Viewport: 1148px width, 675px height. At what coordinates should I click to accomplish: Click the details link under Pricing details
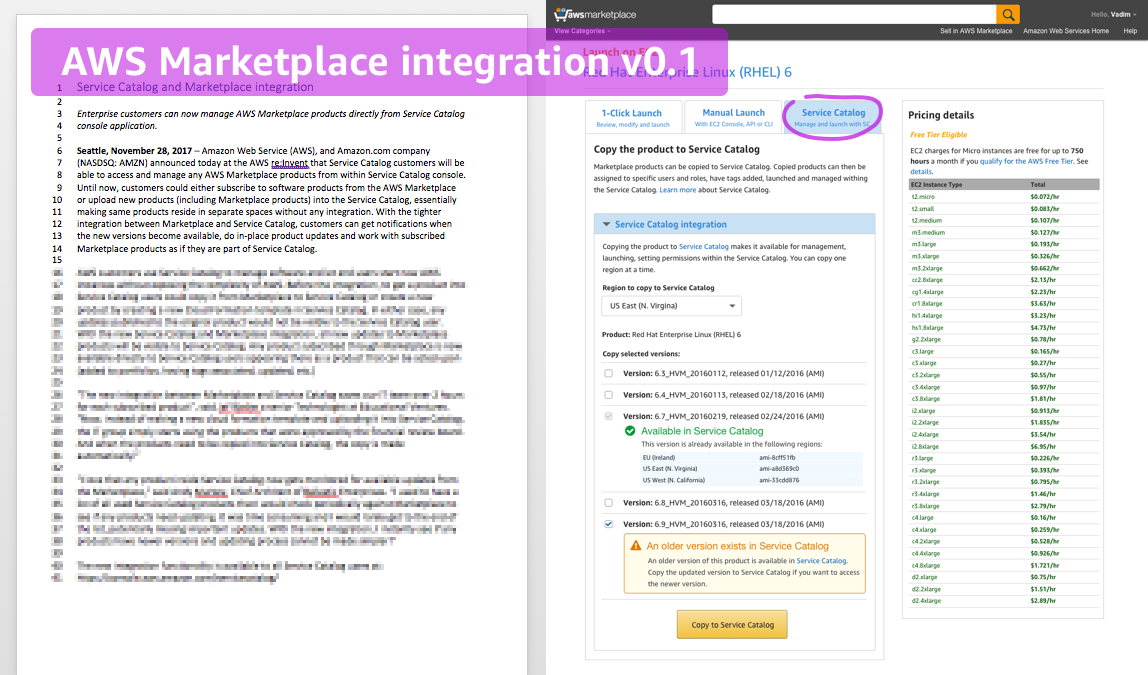click(x=922, y=171)
